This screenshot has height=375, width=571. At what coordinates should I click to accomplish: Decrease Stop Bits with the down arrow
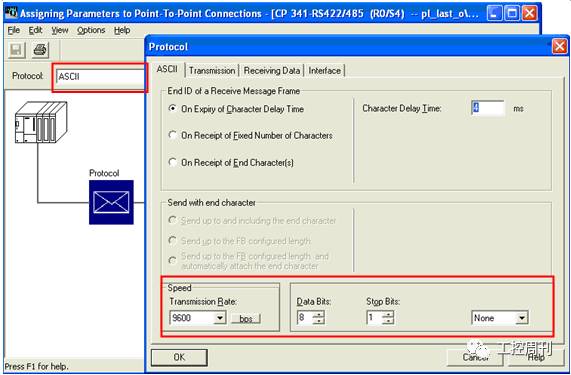(x=388, y=321)
